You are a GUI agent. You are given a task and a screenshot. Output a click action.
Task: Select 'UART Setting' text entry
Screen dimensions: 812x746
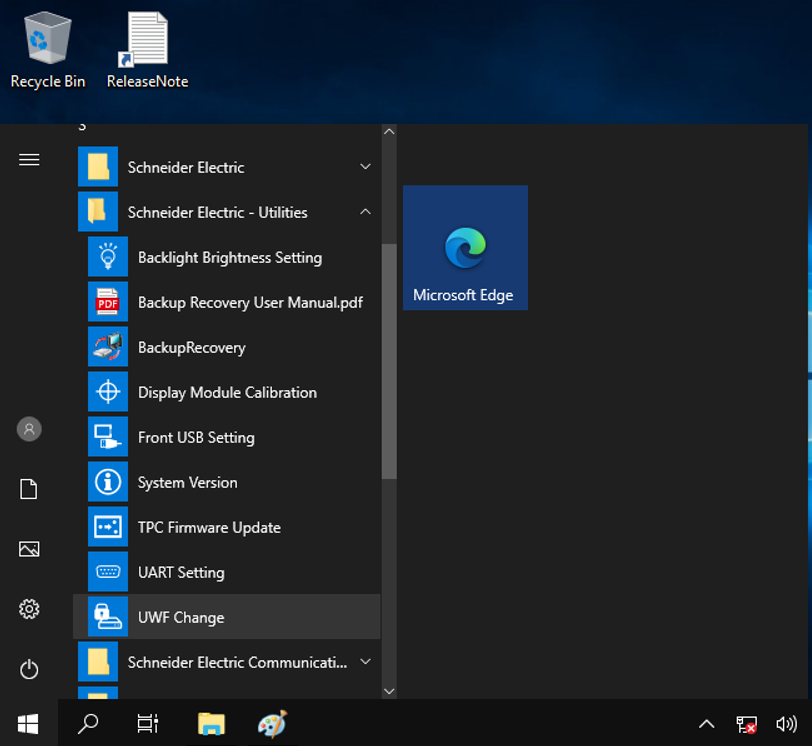click(x=181, y=573)
